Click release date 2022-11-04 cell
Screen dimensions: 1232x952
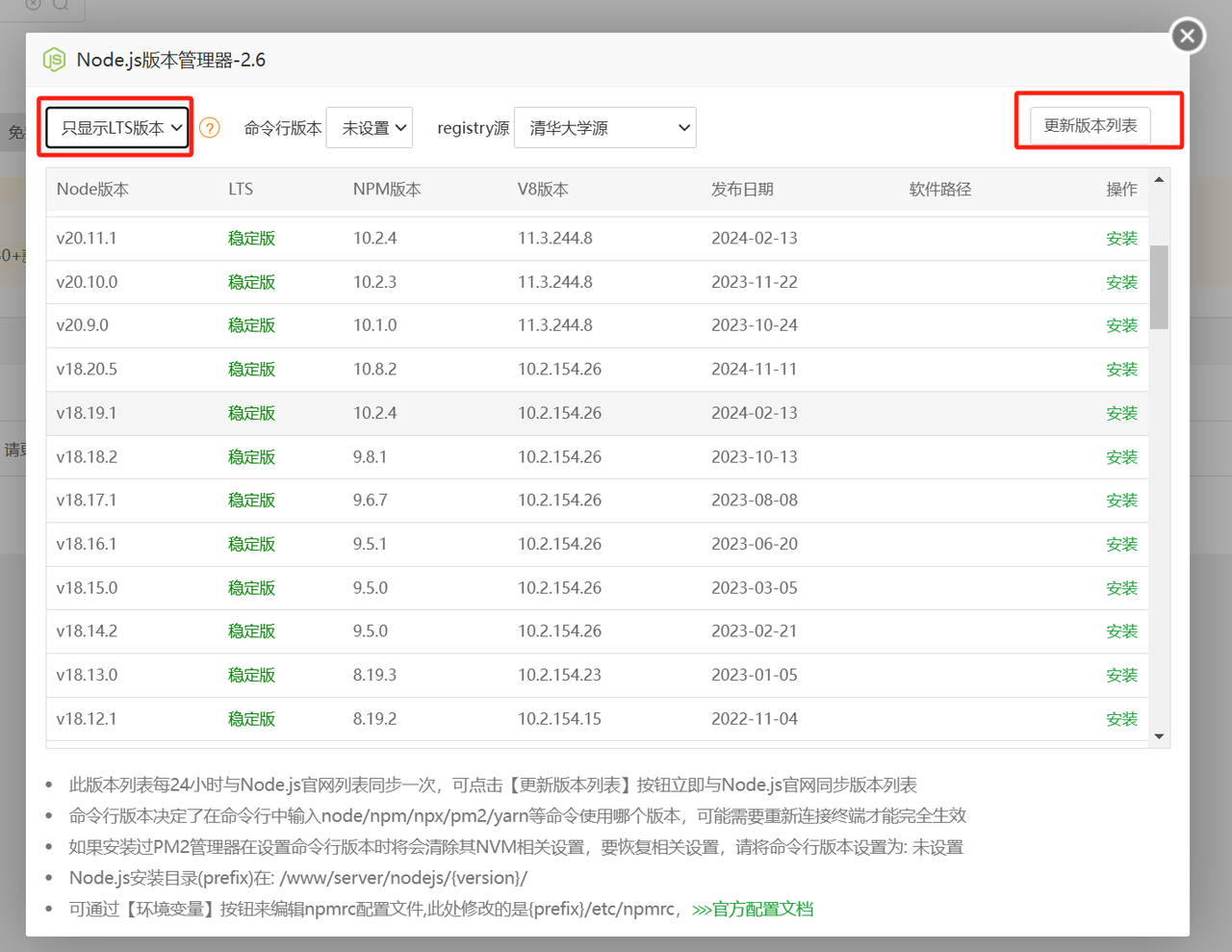coord(755,719)
